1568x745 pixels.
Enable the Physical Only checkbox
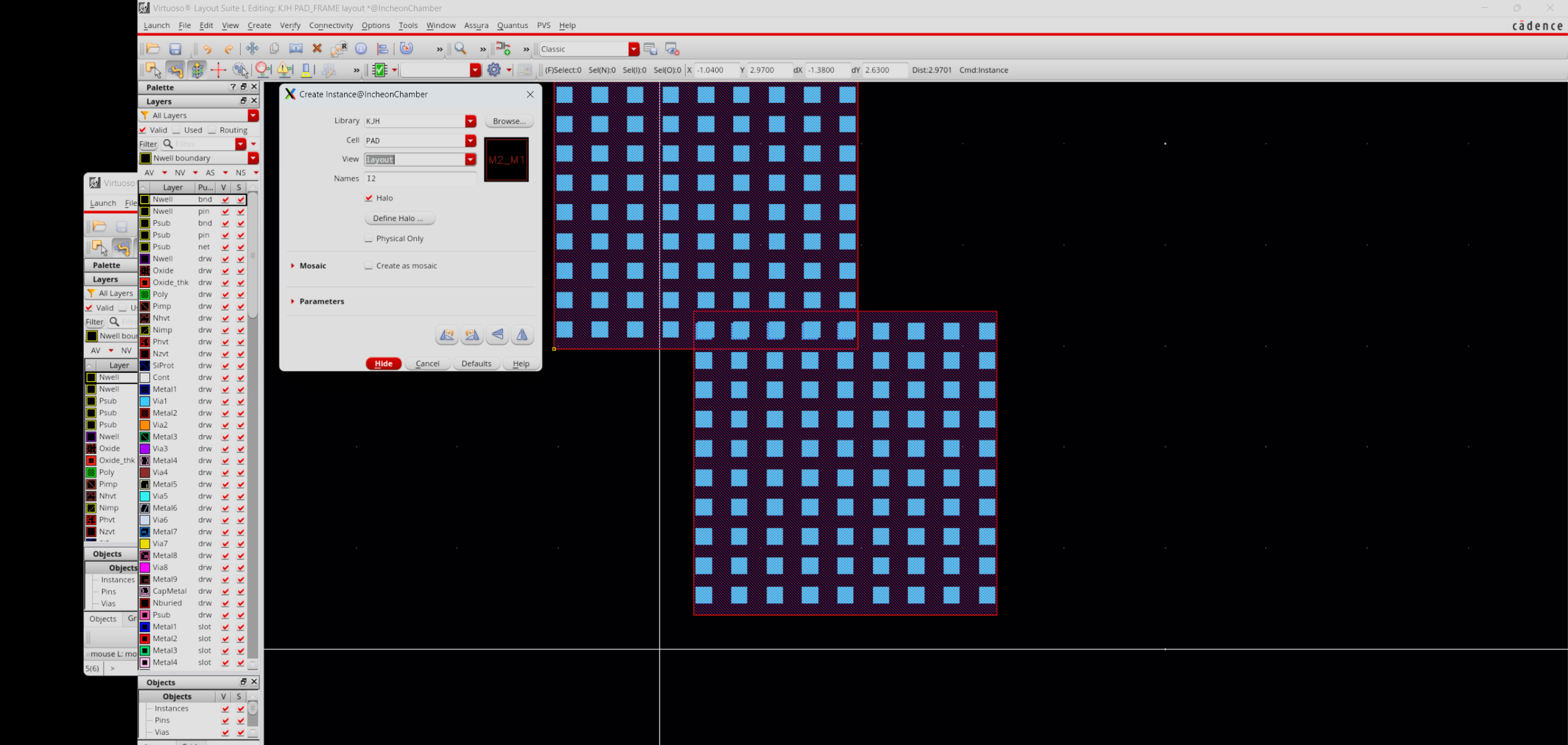coord(368,238)
